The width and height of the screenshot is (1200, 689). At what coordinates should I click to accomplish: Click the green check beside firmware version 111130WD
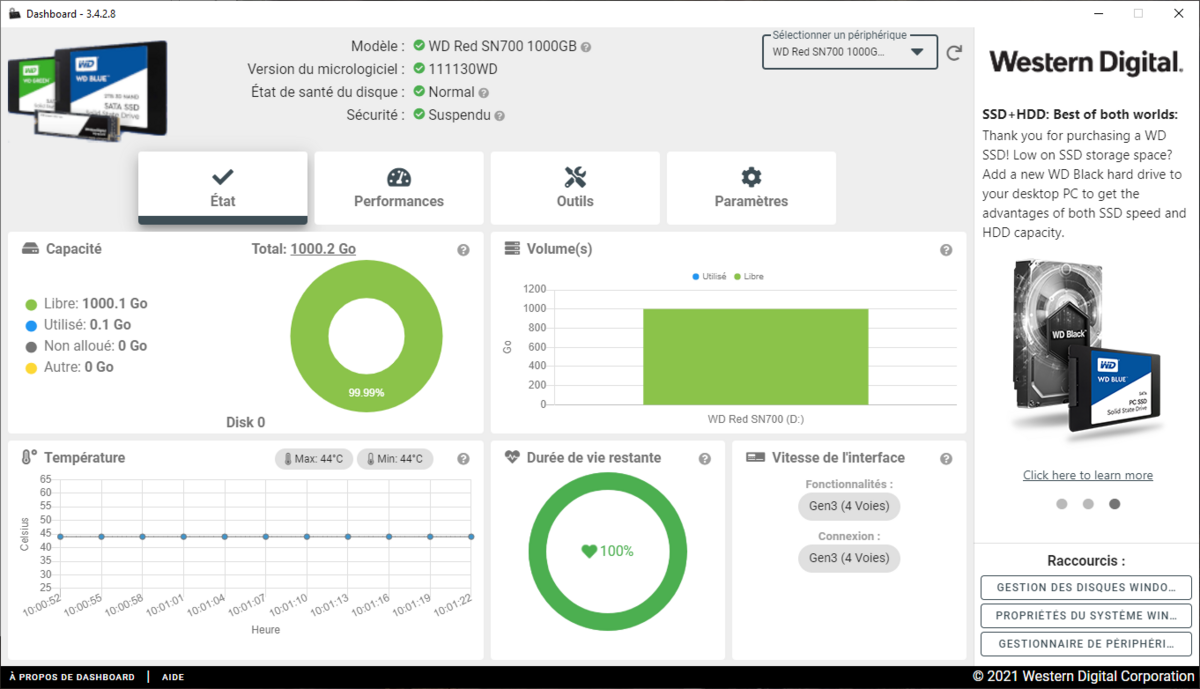419,69
